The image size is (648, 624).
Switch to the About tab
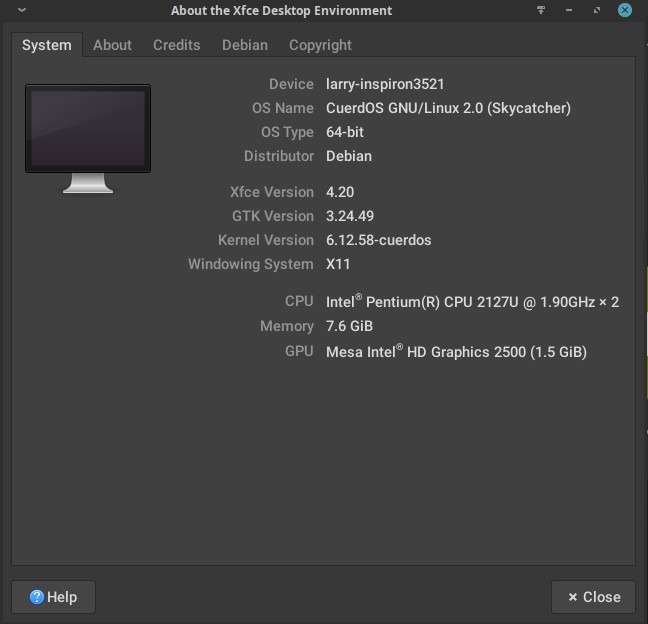pos(112,45)
